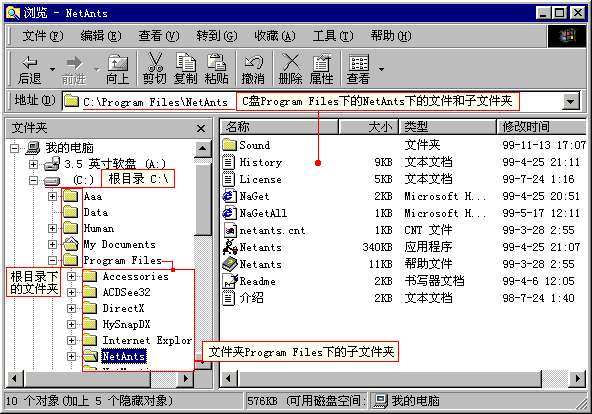Viewport: 592px width, 414px height.
Task: Open the 文件(F) menu
Action: pos(43,36)
